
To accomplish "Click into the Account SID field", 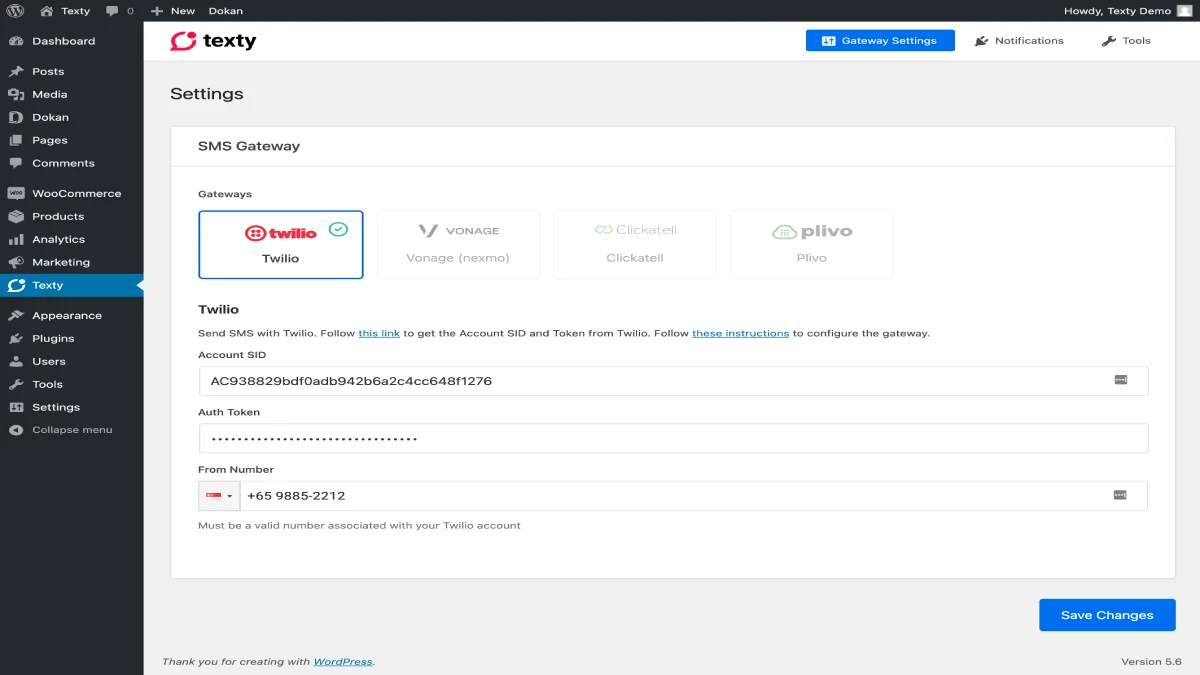I will tap(674, 381).
